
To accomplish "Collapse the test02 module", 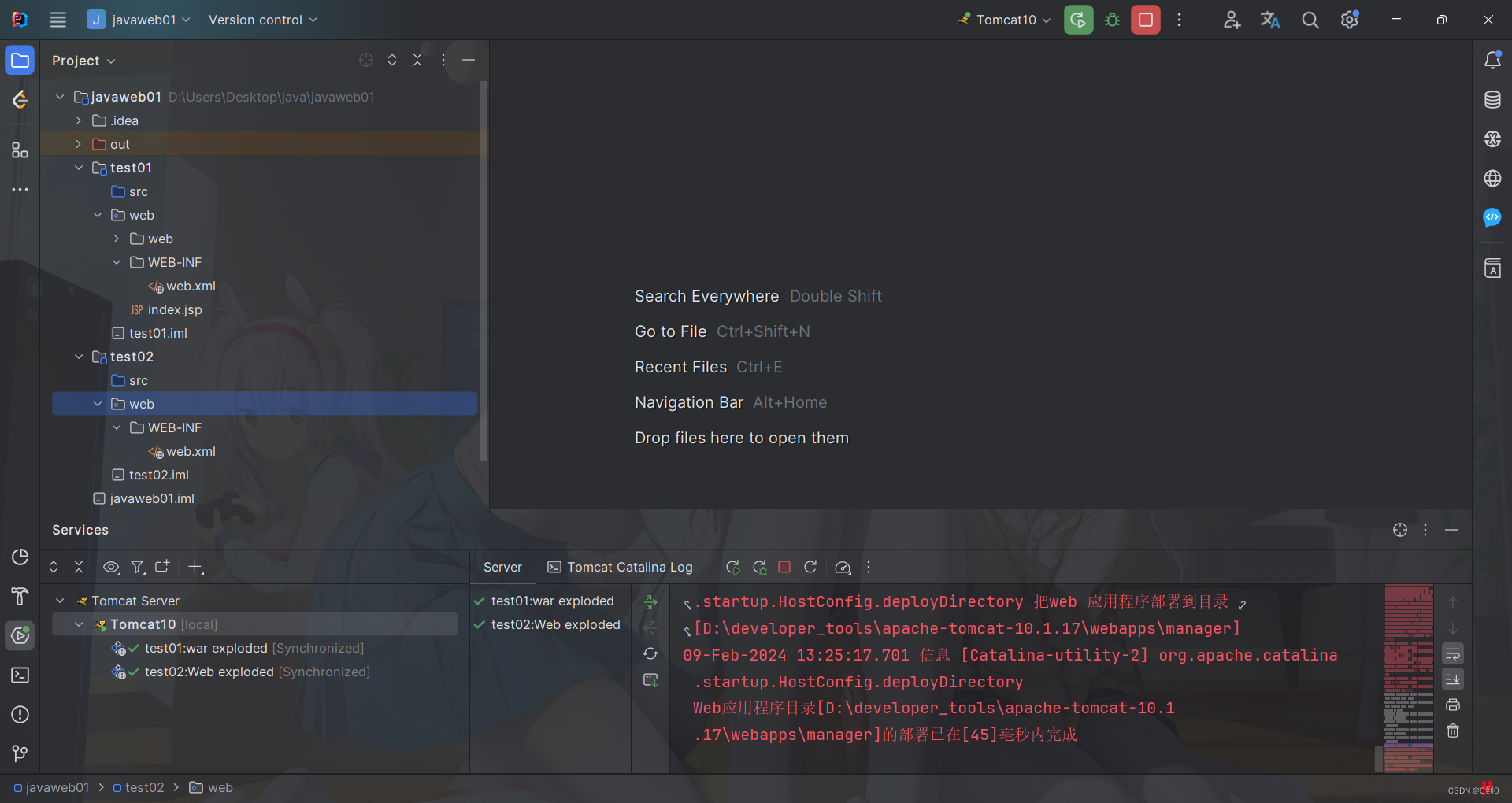I will click(79, 357).
